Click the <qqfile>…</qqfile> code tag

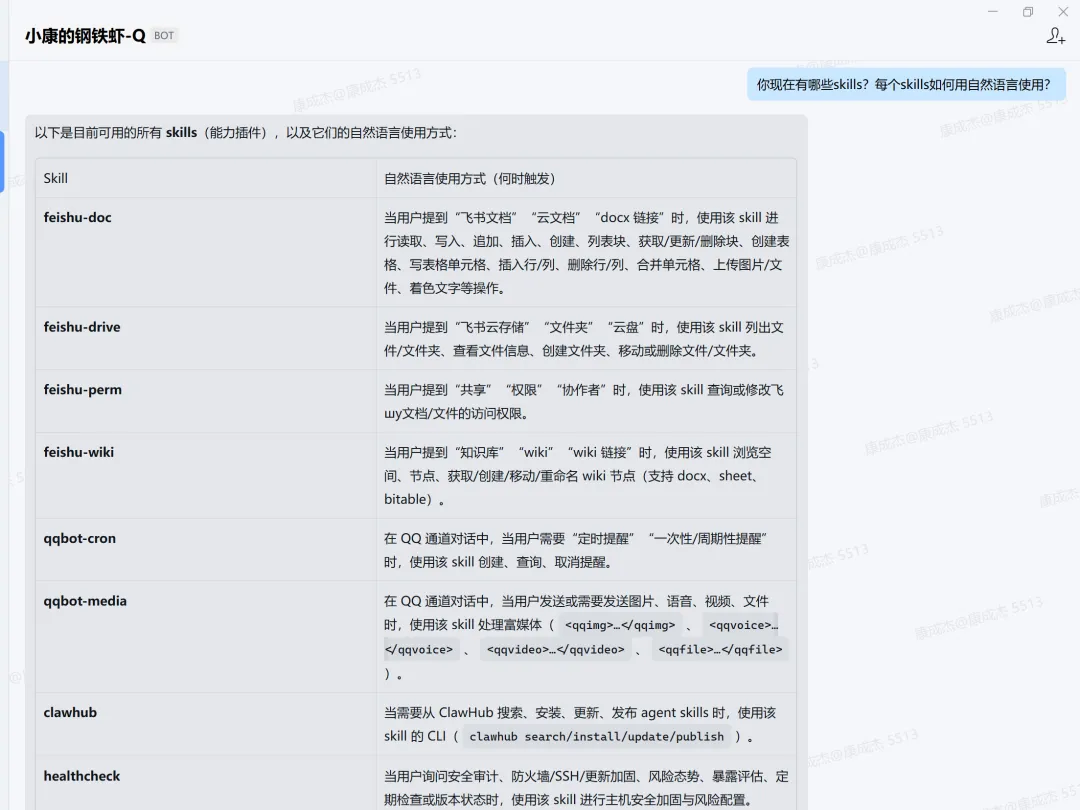click(720, 650)
